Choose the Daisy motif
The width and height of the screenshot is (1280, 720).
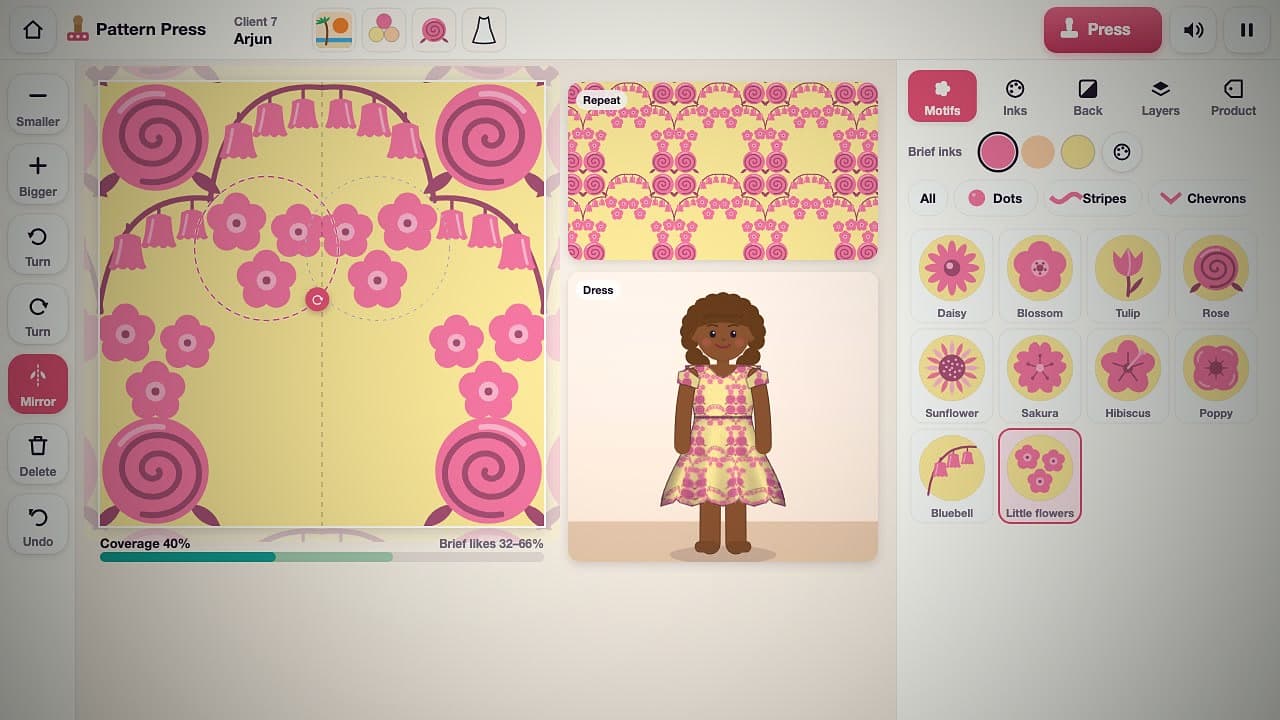pyautogui.click(x=952, y=276)
